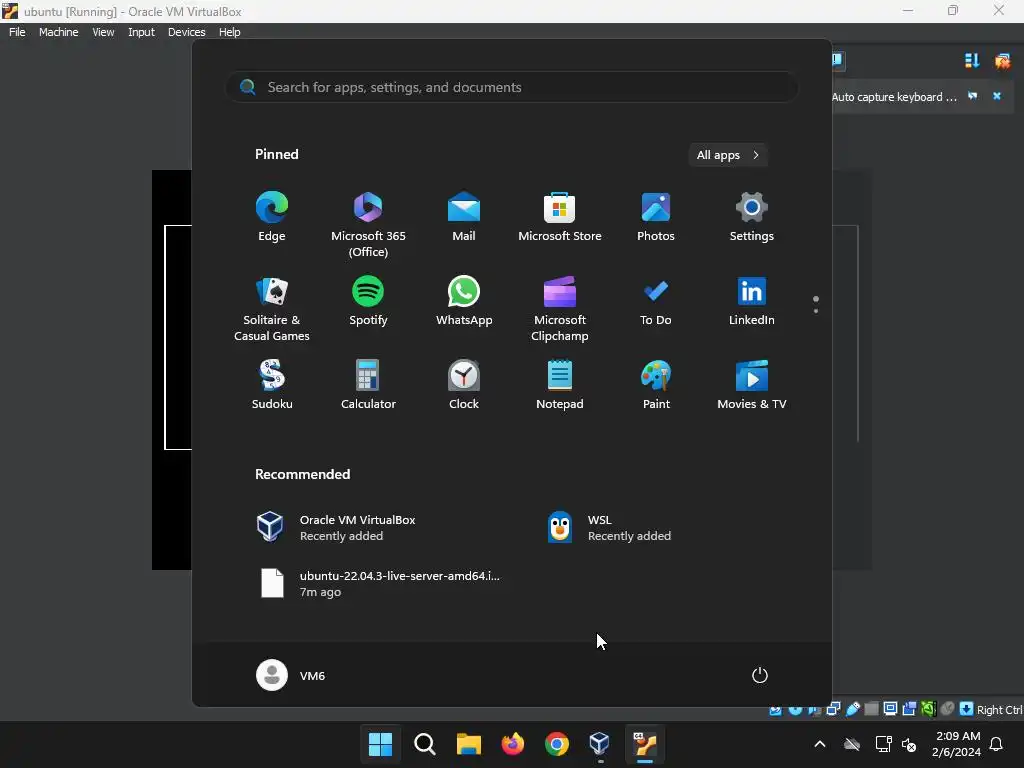Launch Notepad from pinned apps
Image resolution: width=1024 pixels, height=768 pixels.
560,385
